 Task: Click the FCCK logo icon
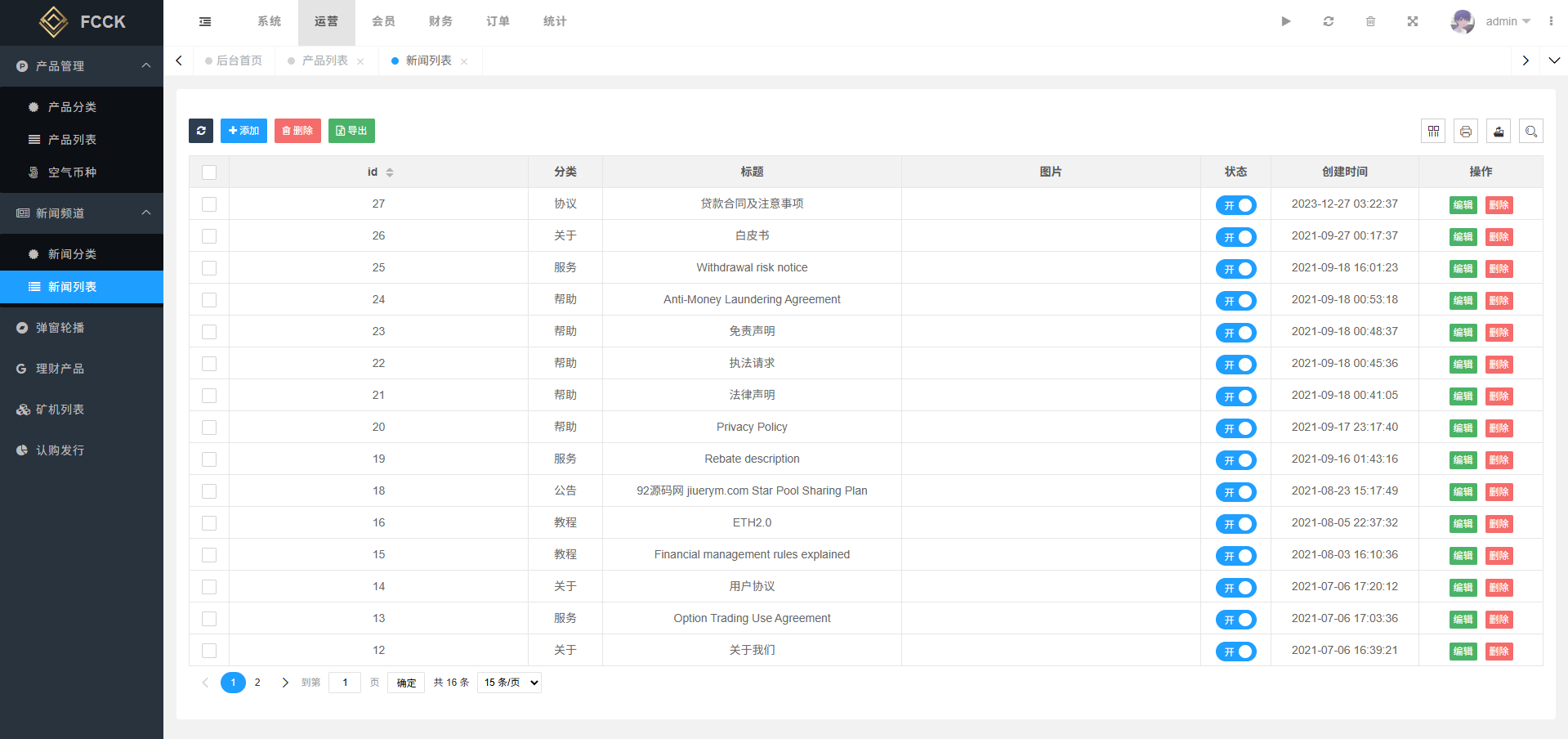point(54,22)
